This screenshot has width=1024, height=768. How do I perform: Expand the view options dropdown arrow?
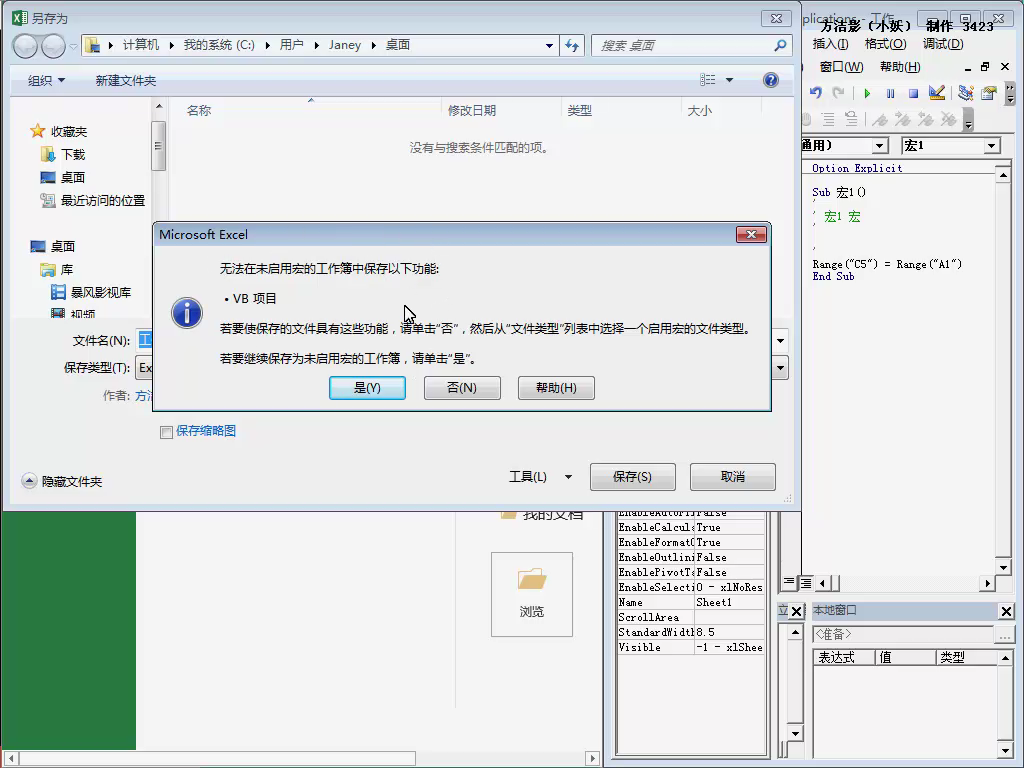(729, 80)
